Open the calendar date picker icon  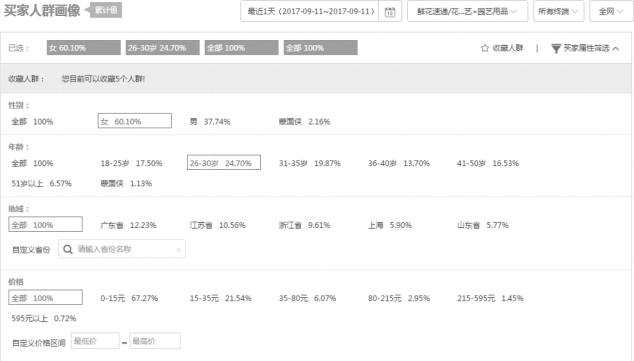pyautogui.click(x=390, y=12)
